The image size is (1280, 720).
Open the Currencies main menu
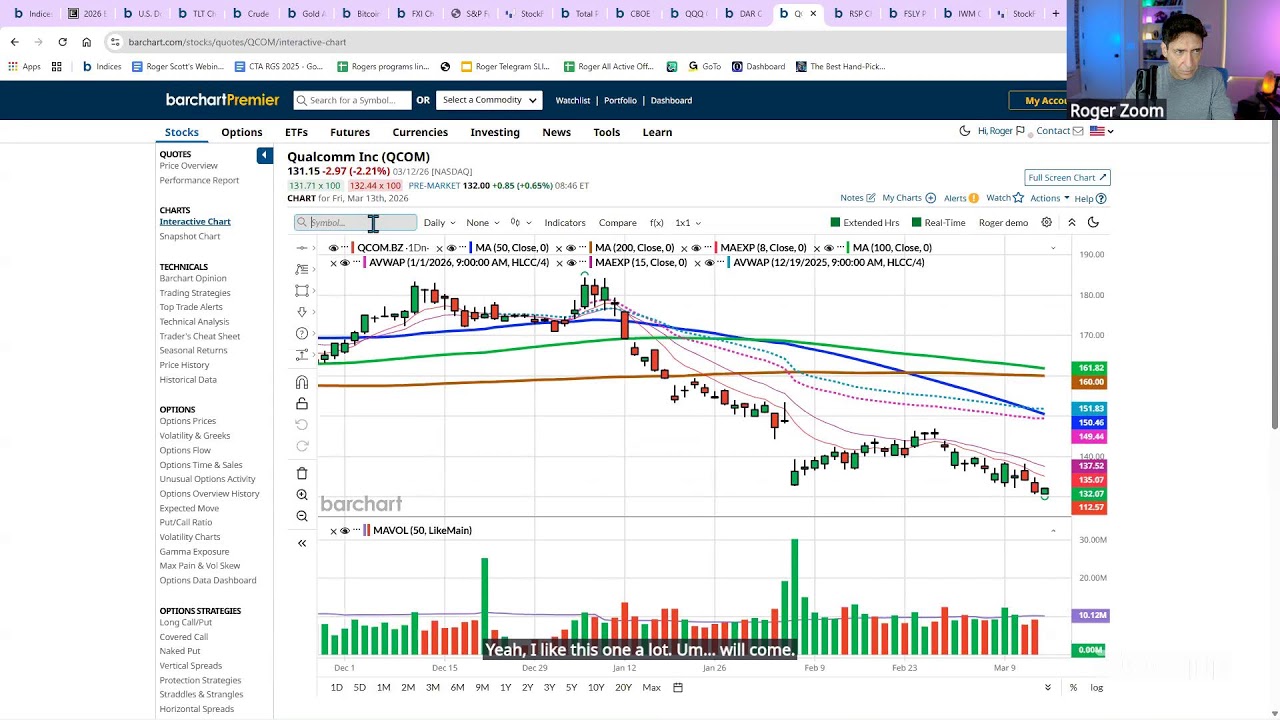420,132
